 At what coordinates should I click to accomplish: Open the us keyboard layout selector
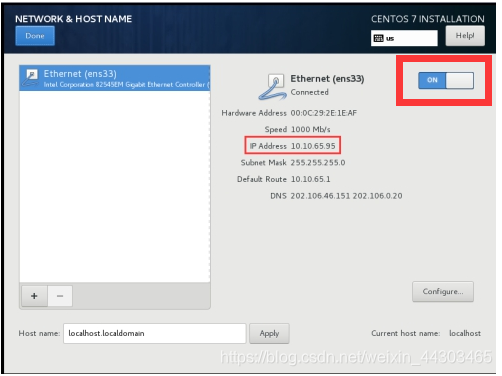click(404, 38)
